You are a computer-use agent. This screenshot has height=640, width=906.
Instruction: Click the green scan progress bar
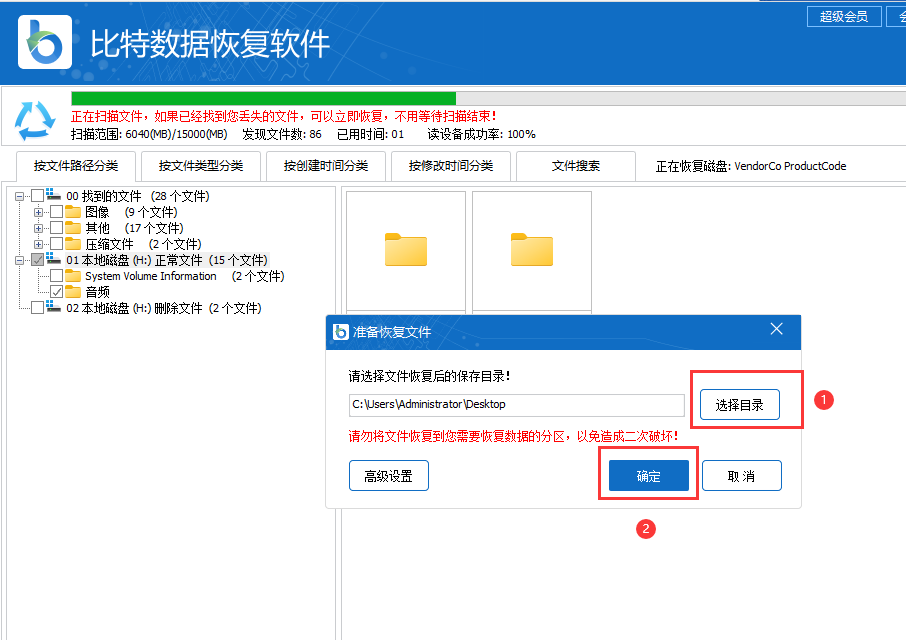pos(263,98)
